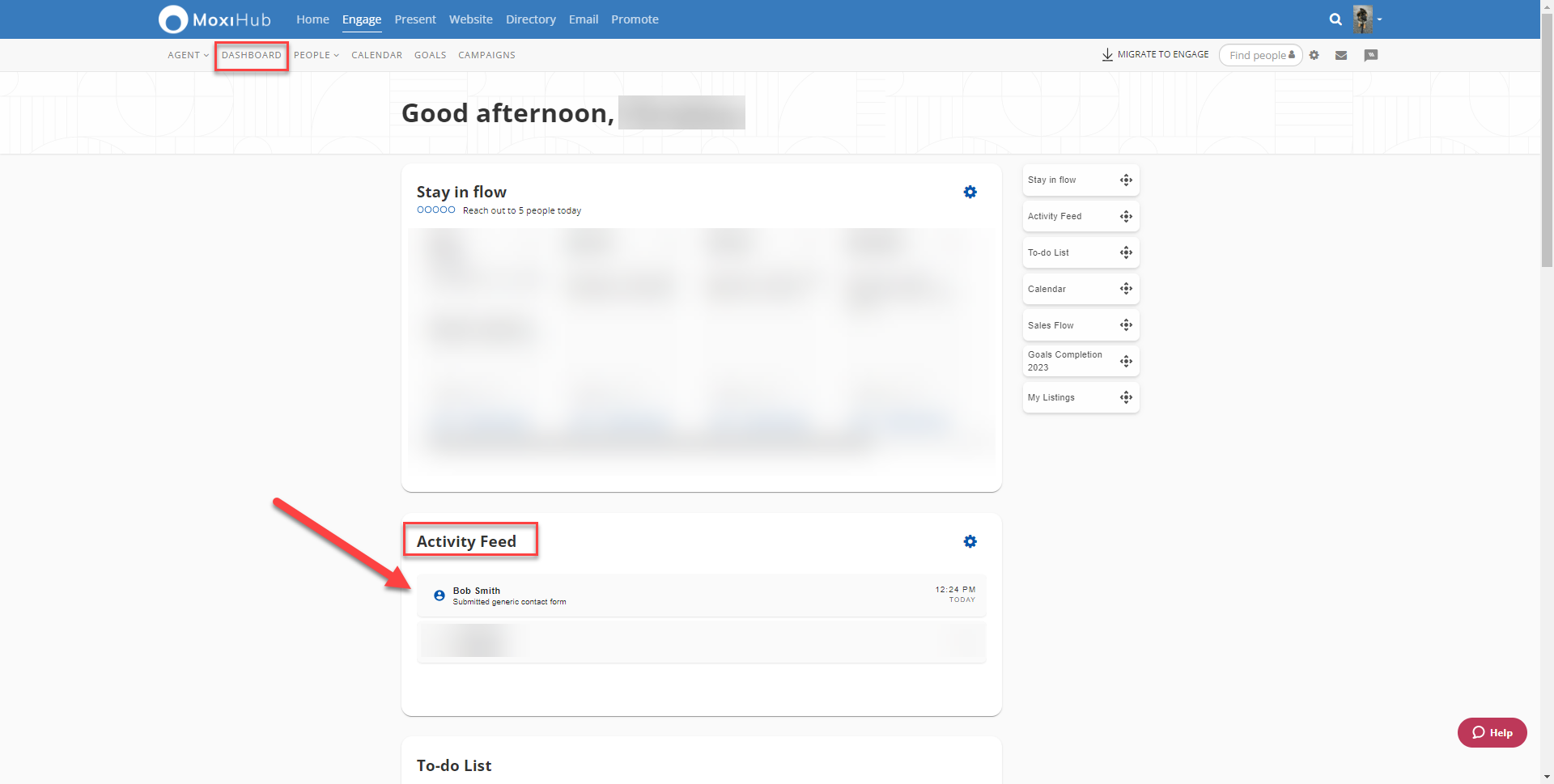The width and height of the screenshot is (1554, 784).
Task: Grab the move handle for Sales Flow
Action: click(1126, 325)
